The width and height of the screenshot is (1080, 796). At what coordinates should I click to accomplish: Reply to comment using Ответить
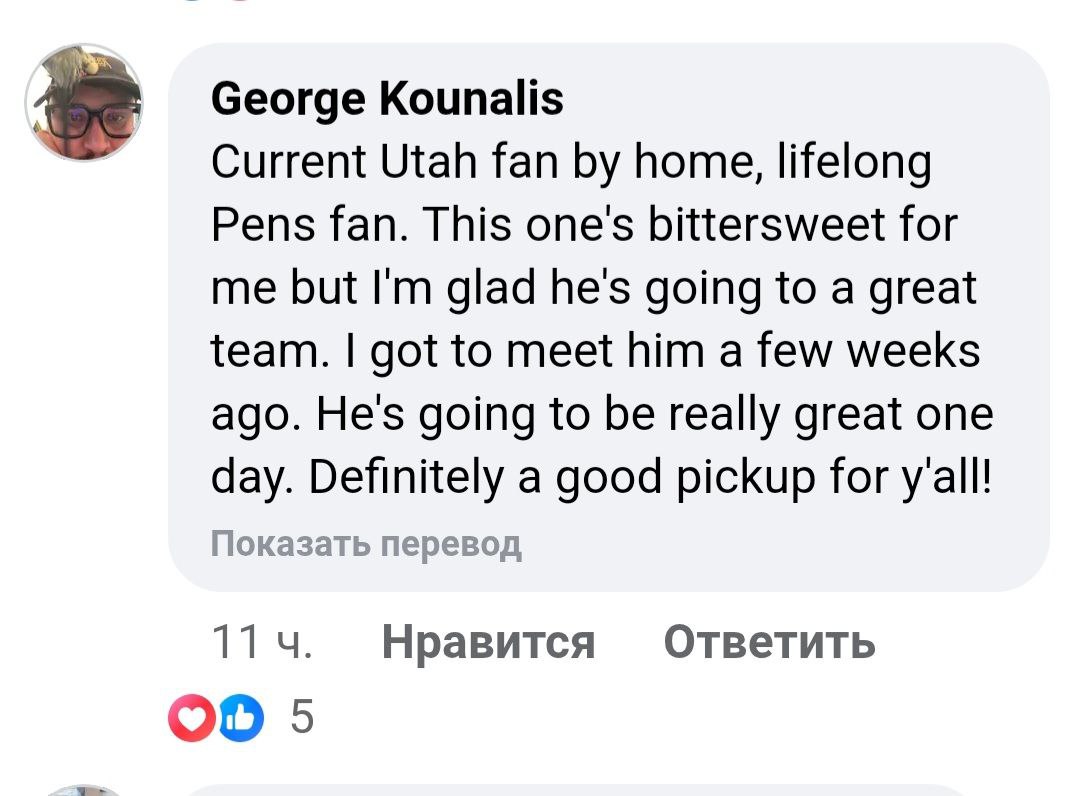click(769, 642)
